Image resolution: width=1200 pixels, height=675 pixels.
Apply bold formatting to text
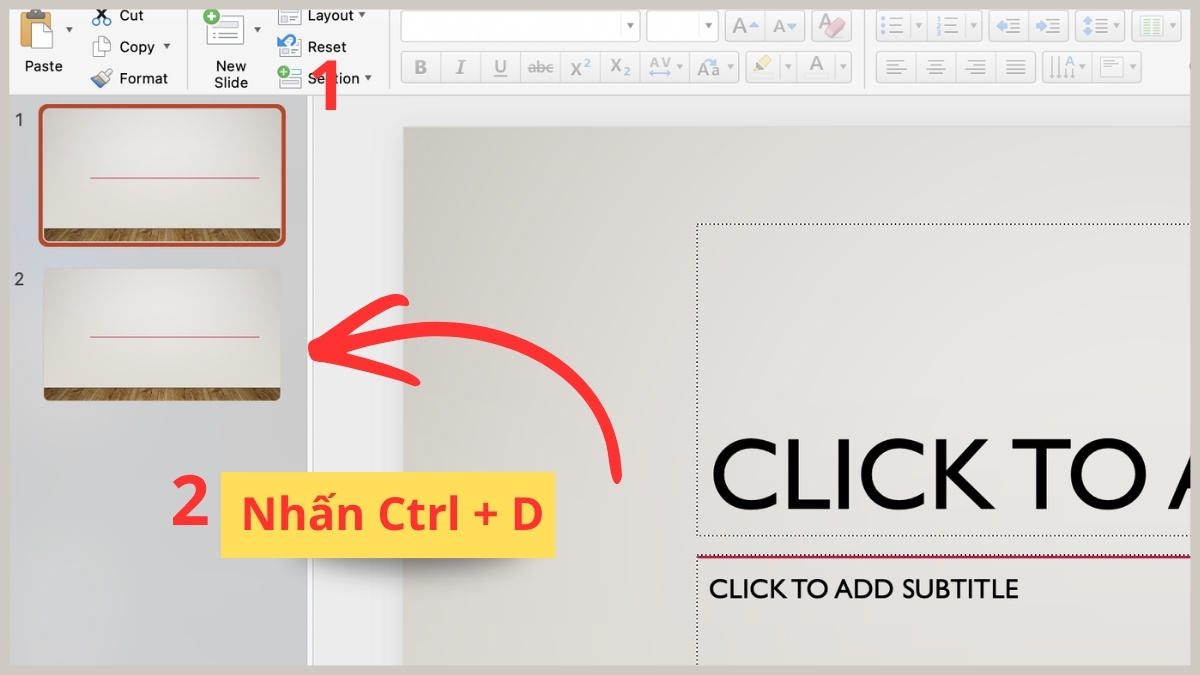[420, 67]
